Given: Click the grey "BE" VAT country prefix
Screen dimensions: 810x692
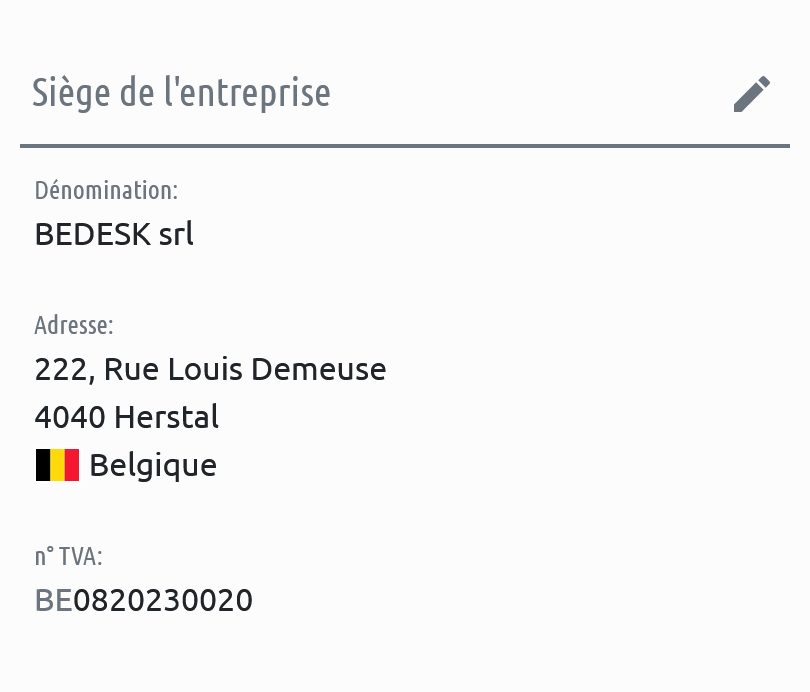Looking at the screenshot, I should coord(54,600).
